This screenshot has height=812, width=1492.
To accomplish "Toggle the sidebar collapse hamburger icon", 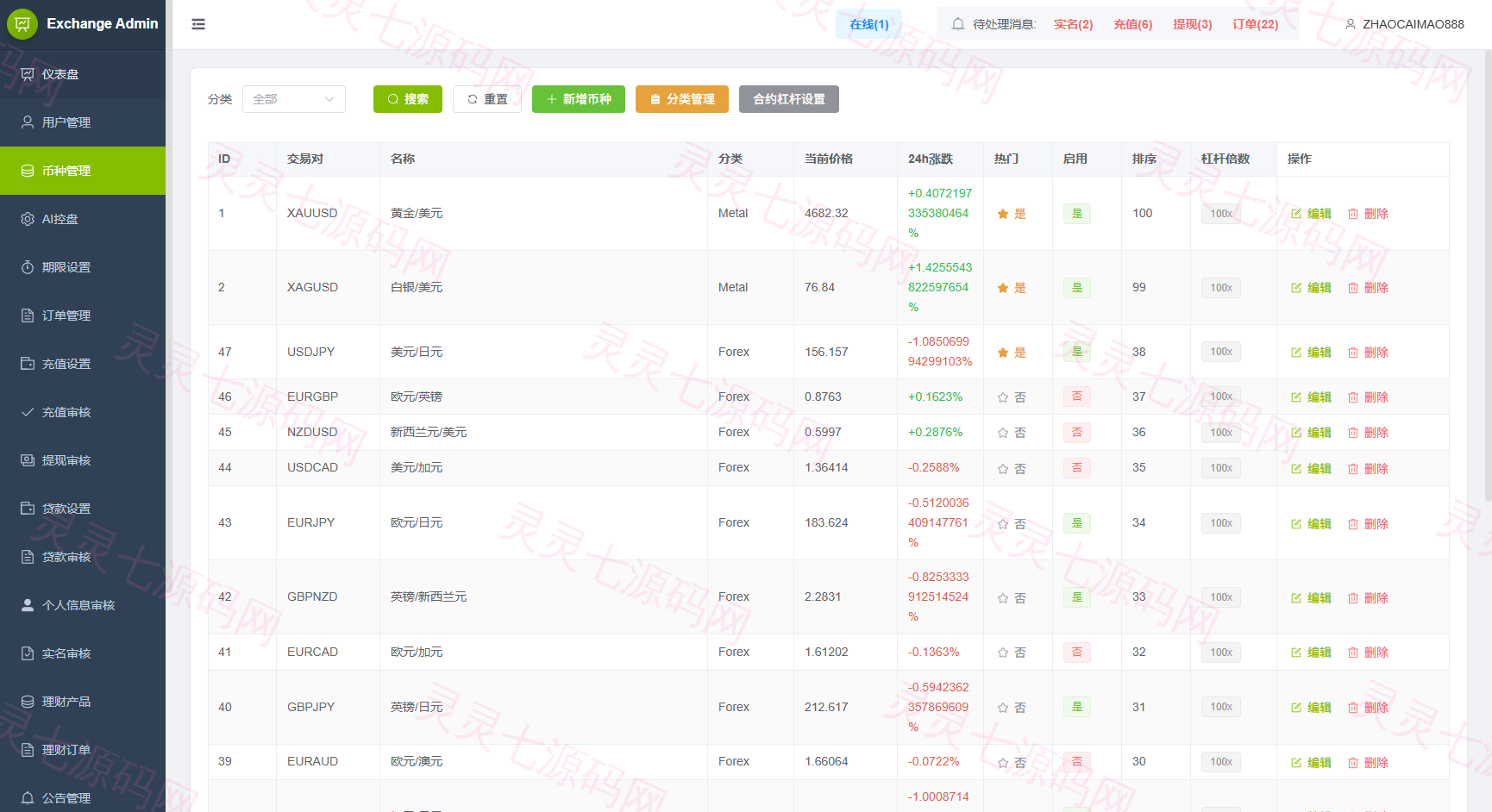I will pos(198,24).
